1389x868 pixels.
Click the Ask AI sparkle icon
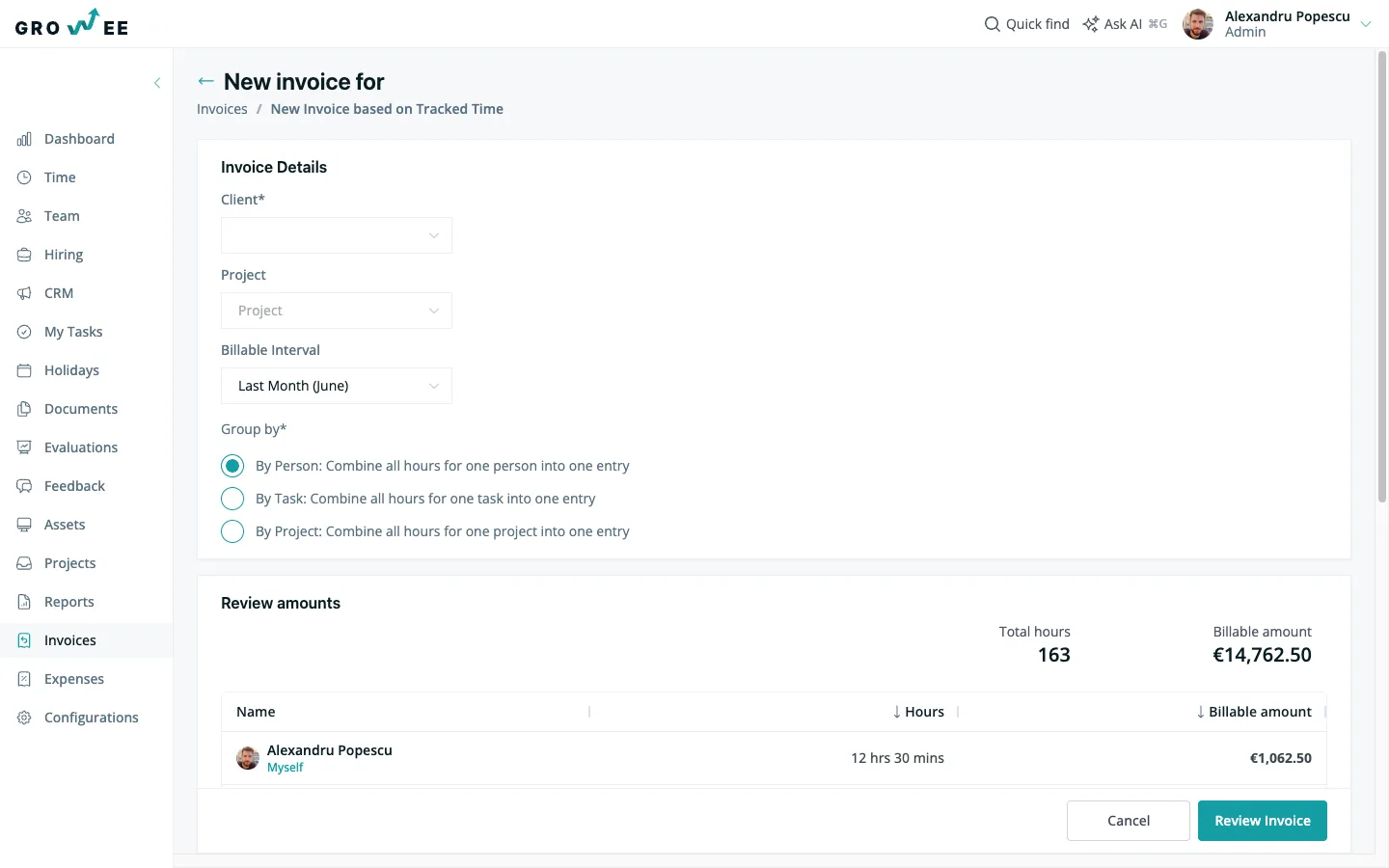[1091, 24]
